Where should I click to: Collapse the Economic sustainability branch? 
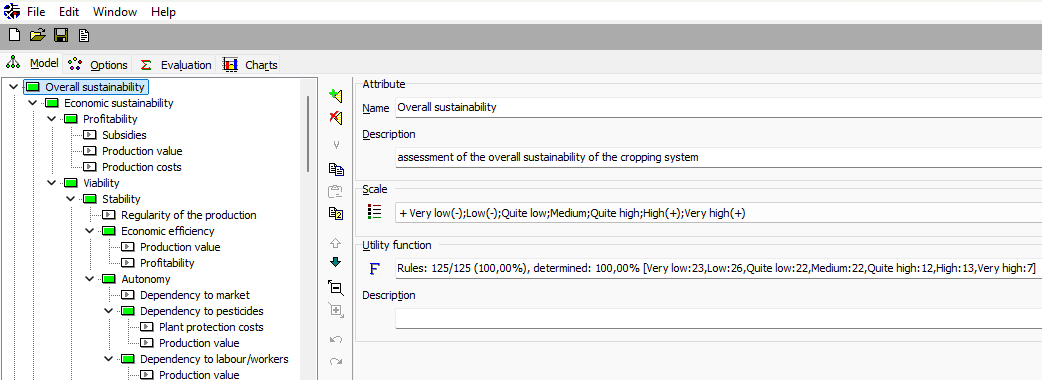click(33, 103)
